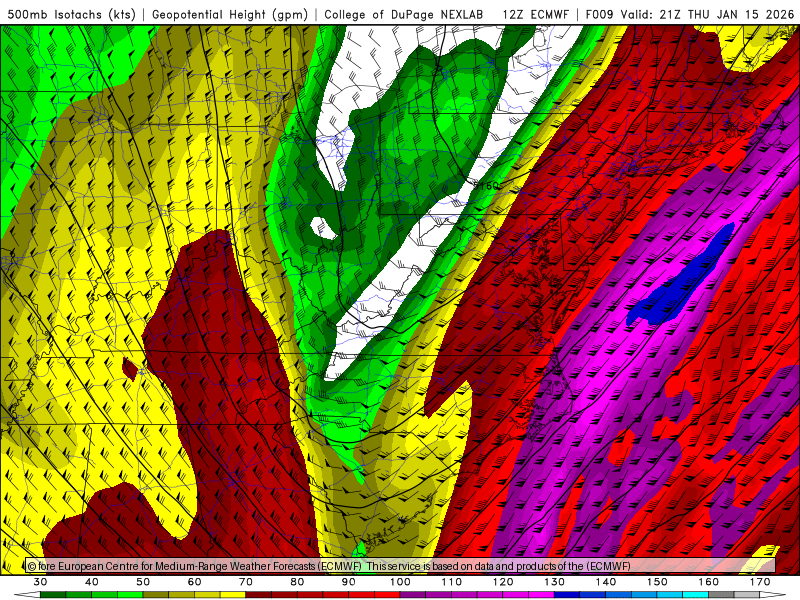
Task: Click the '80' legend scale value
Action: click(297, 582)
